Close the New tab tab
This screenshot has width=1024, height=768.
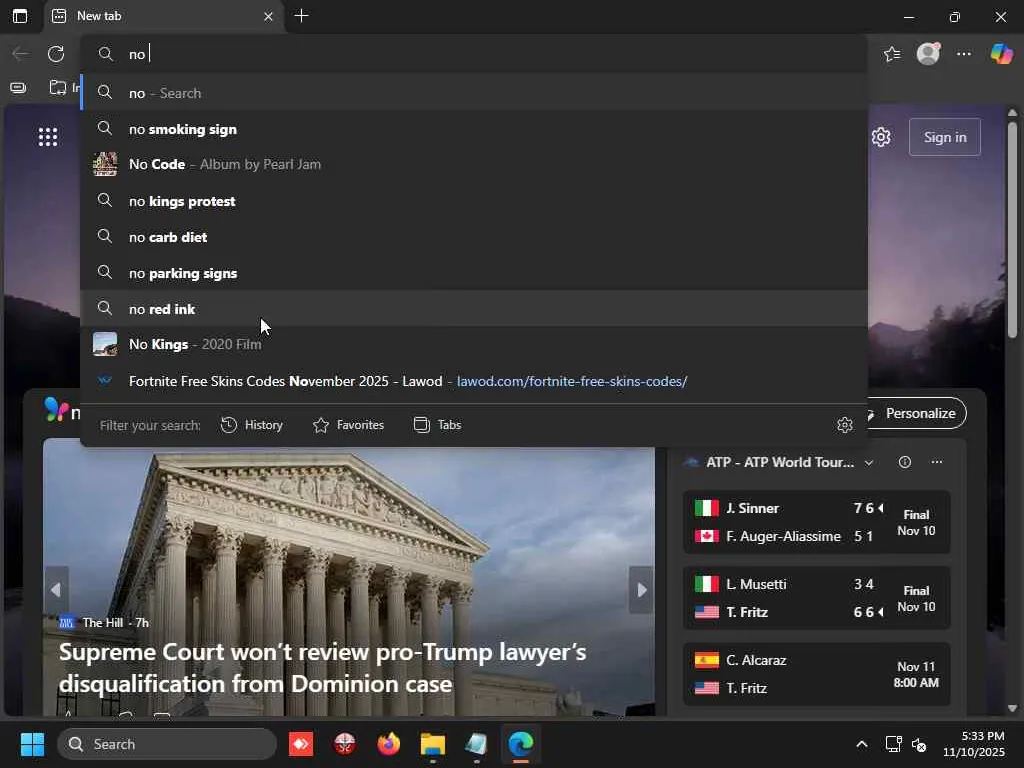pos(268,16)
